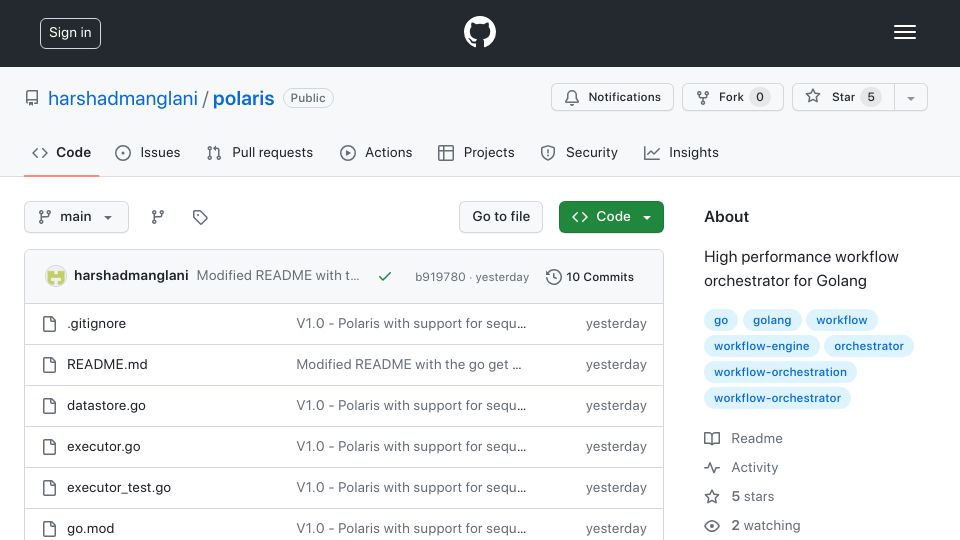
Task: View the 5 stars link
Action: tap(752, 497)
